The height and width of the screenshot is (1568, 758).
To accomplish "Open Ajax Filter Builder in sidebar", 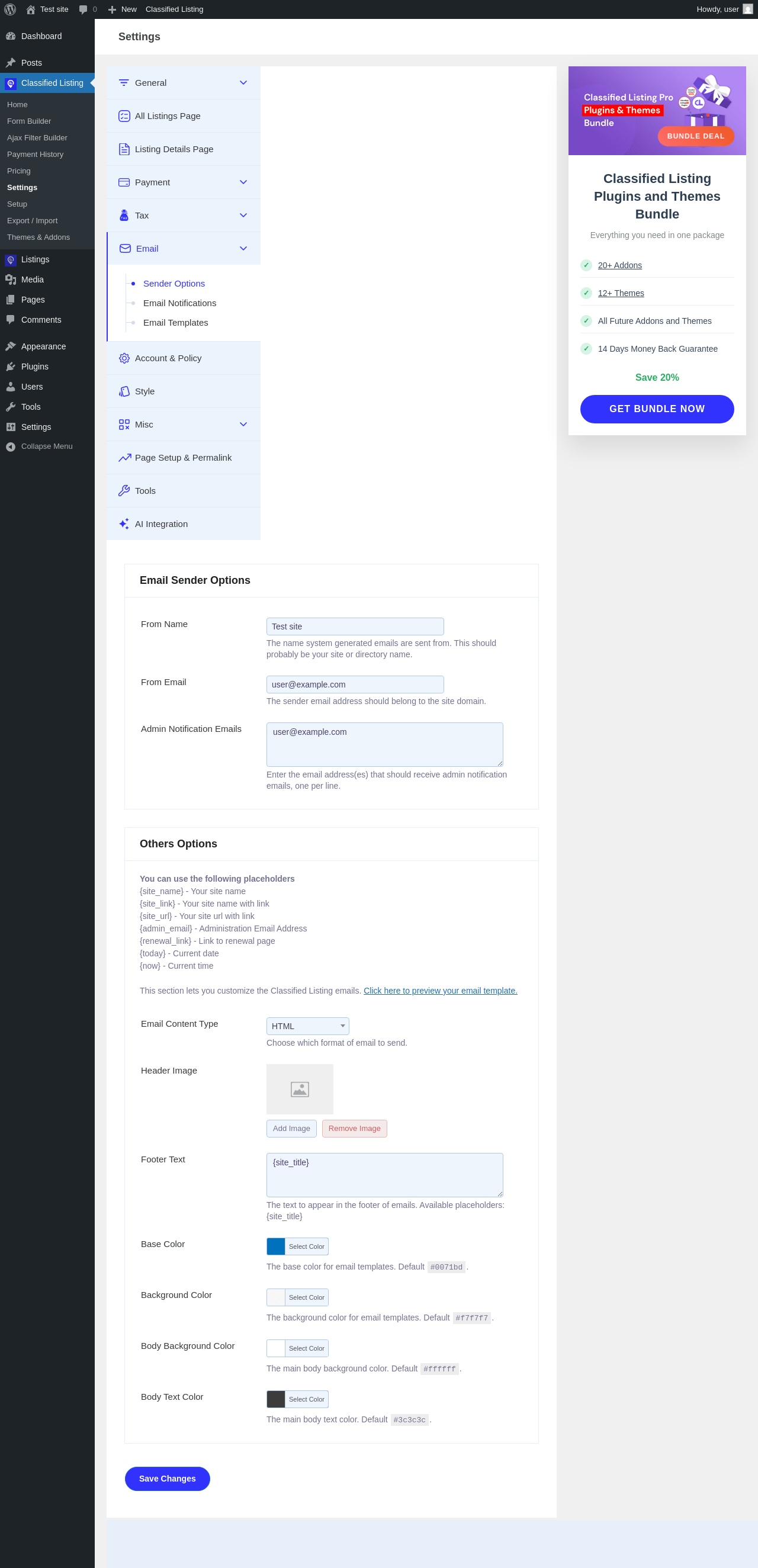I will coord(37,137).
